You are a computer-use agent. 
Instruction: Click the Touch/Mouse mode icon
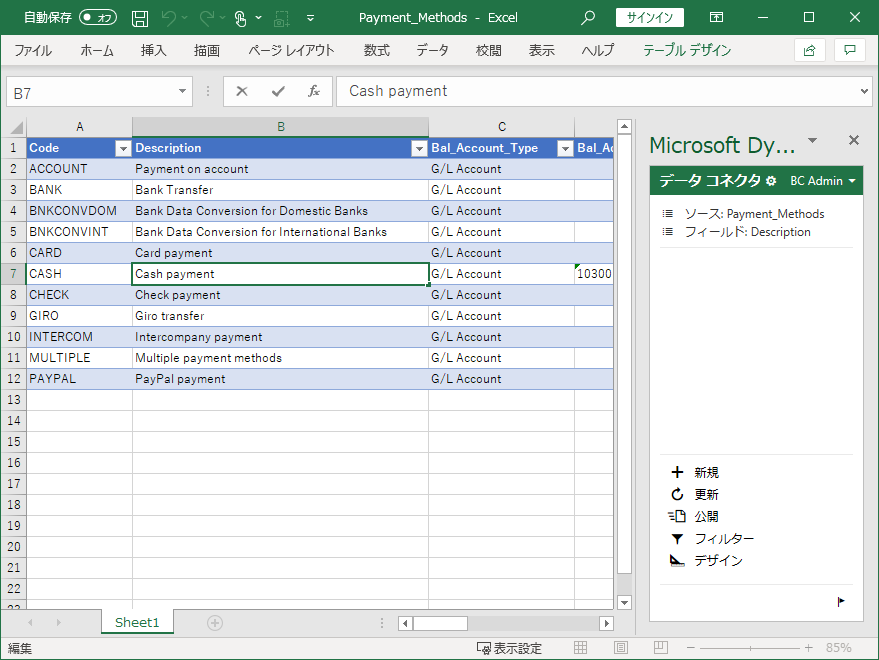(x=240, y=19)
